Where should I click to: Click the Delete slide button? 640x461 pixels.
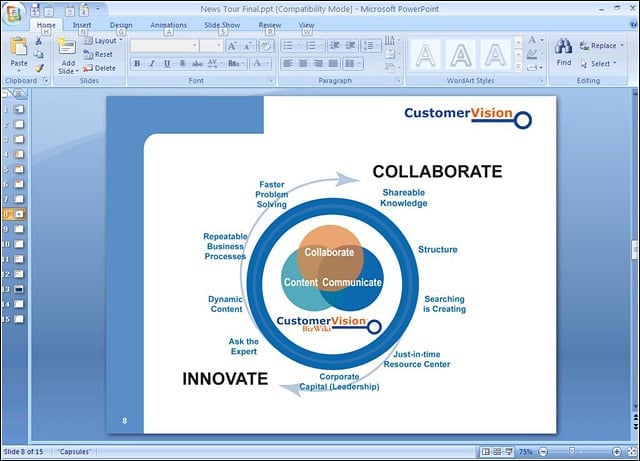tap(99, 68)
